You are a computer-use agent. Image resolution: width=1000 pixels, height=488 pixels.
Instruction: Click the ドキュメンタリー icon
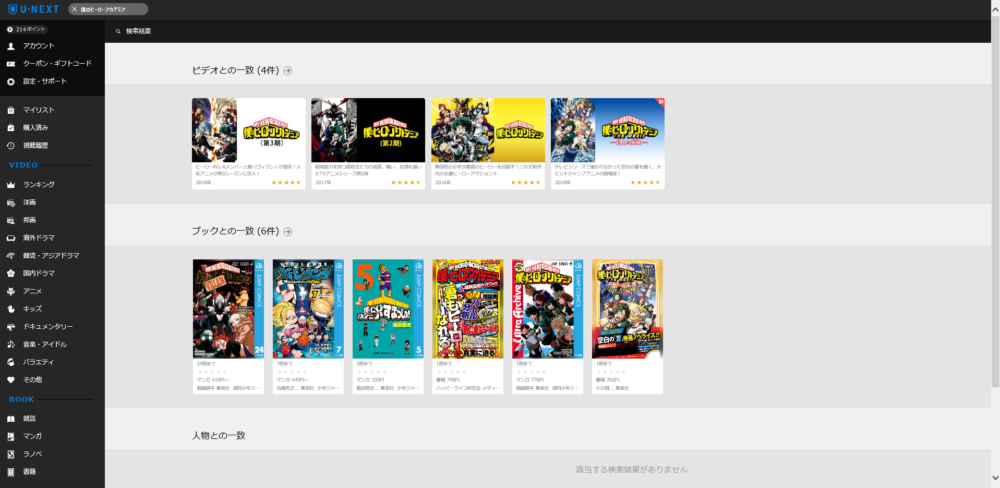point(11,327)
